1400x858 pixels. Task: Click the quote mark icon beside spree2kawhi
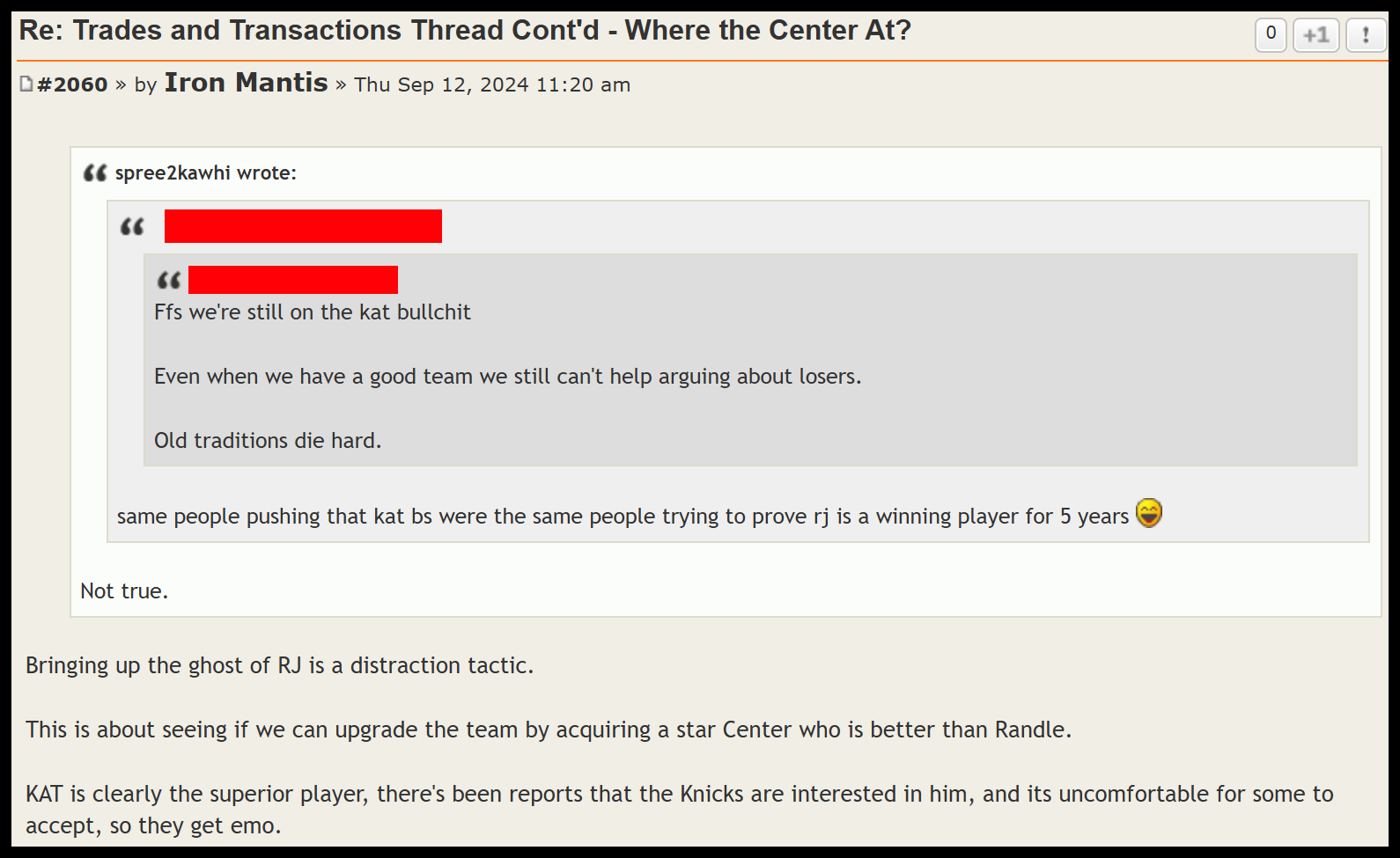tap(95, 172)
